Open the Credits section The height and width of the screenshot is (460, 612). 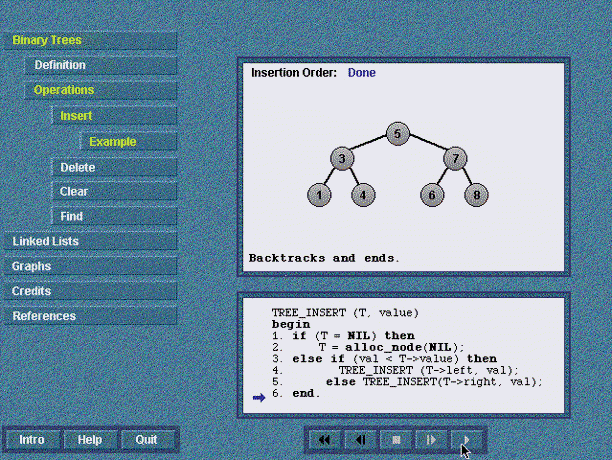[x=90, y=291]
